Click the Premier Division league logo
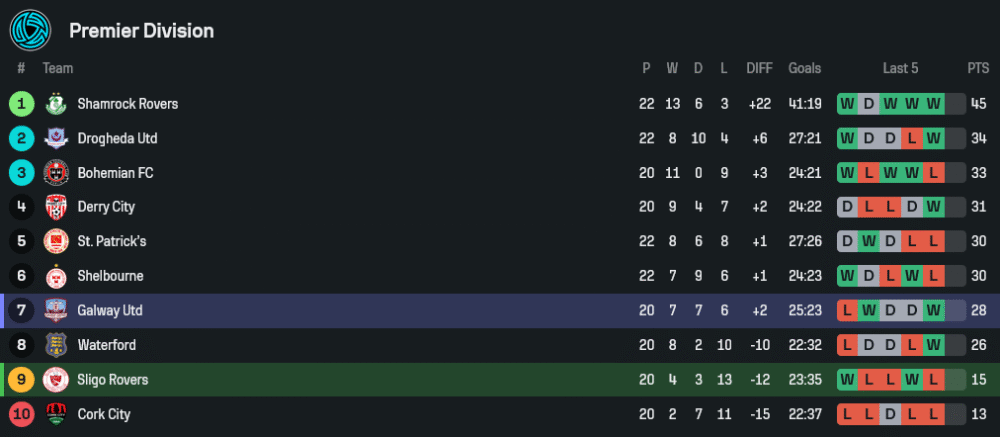 click(30, 30)
